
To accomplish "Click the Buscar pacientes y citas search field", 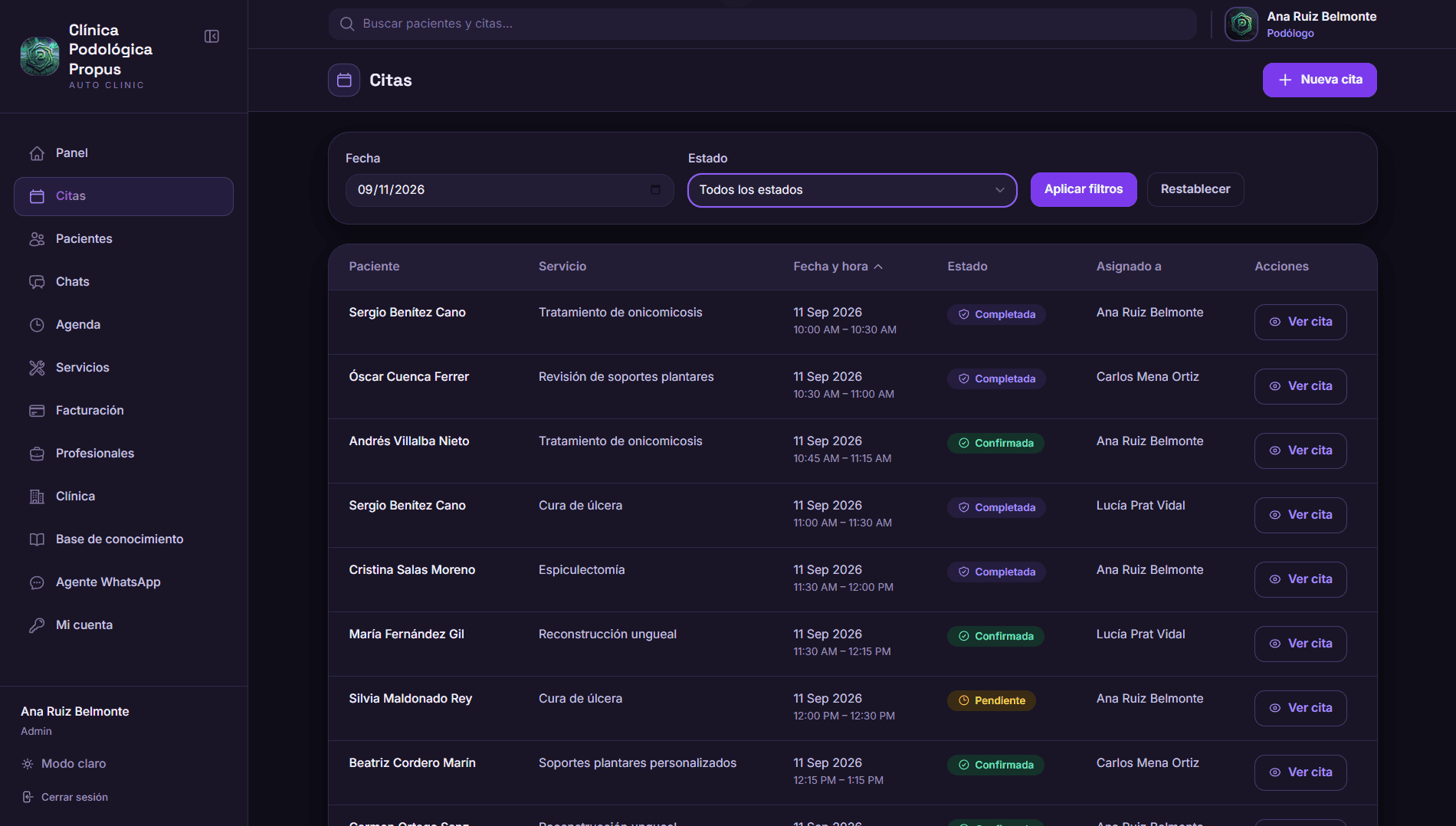I will (x=762, y=24).
